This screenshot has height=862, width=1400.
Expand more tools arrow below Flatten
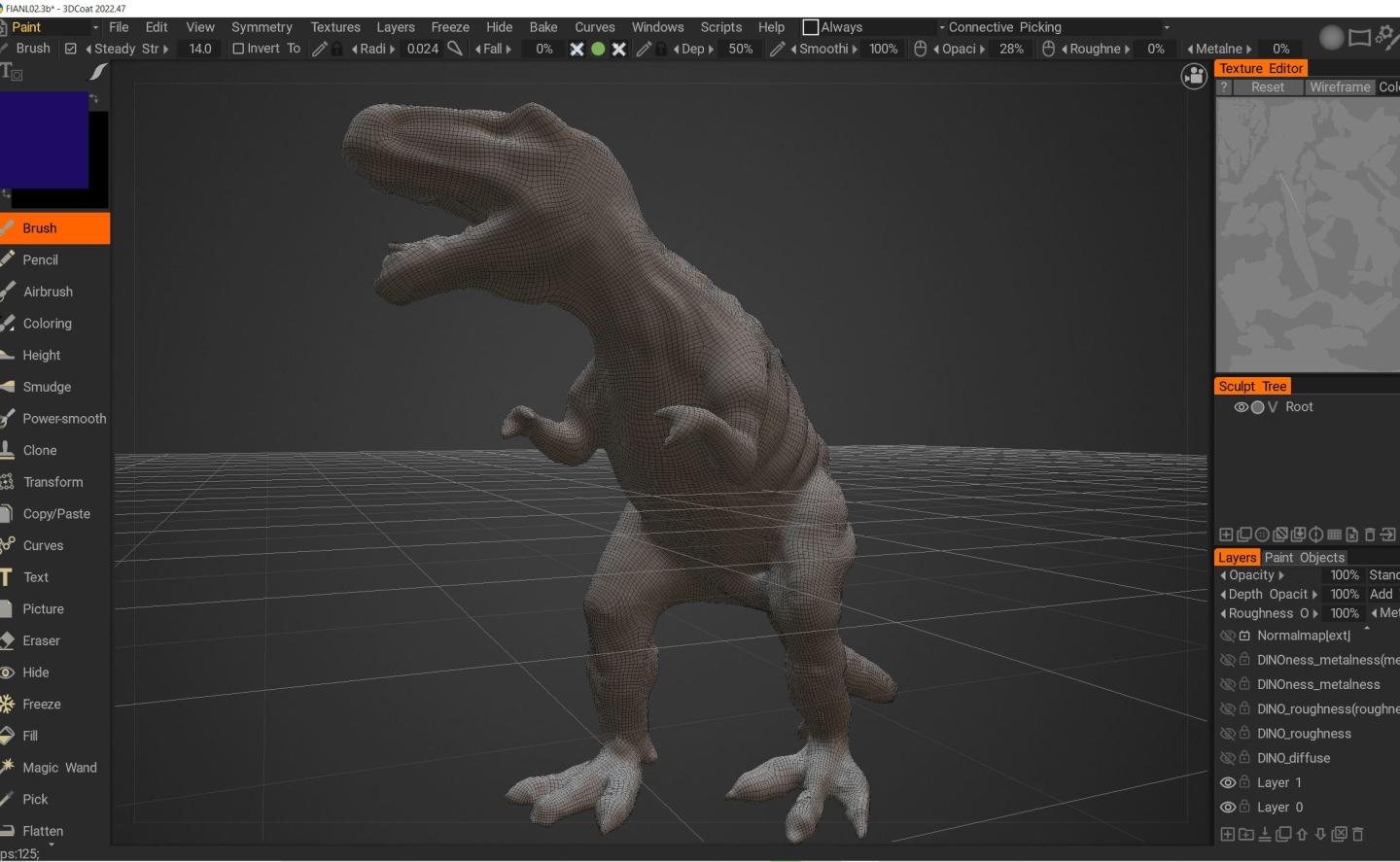tap(52, 846)
